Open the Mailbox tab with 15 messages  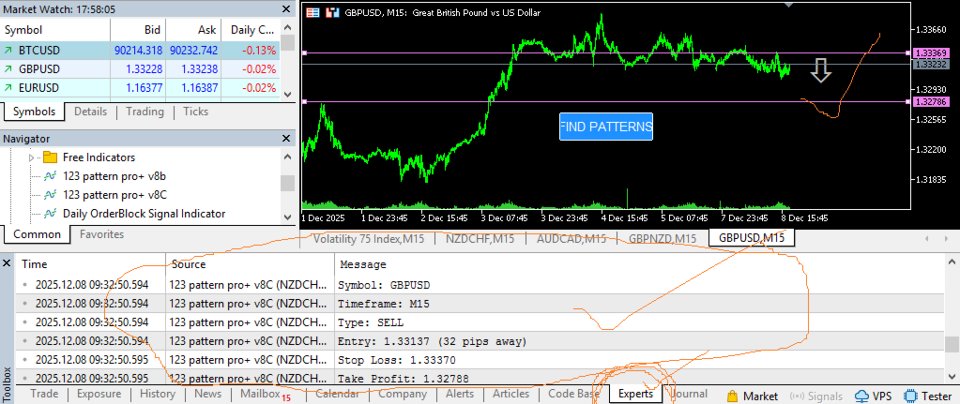tap(263, 394)
